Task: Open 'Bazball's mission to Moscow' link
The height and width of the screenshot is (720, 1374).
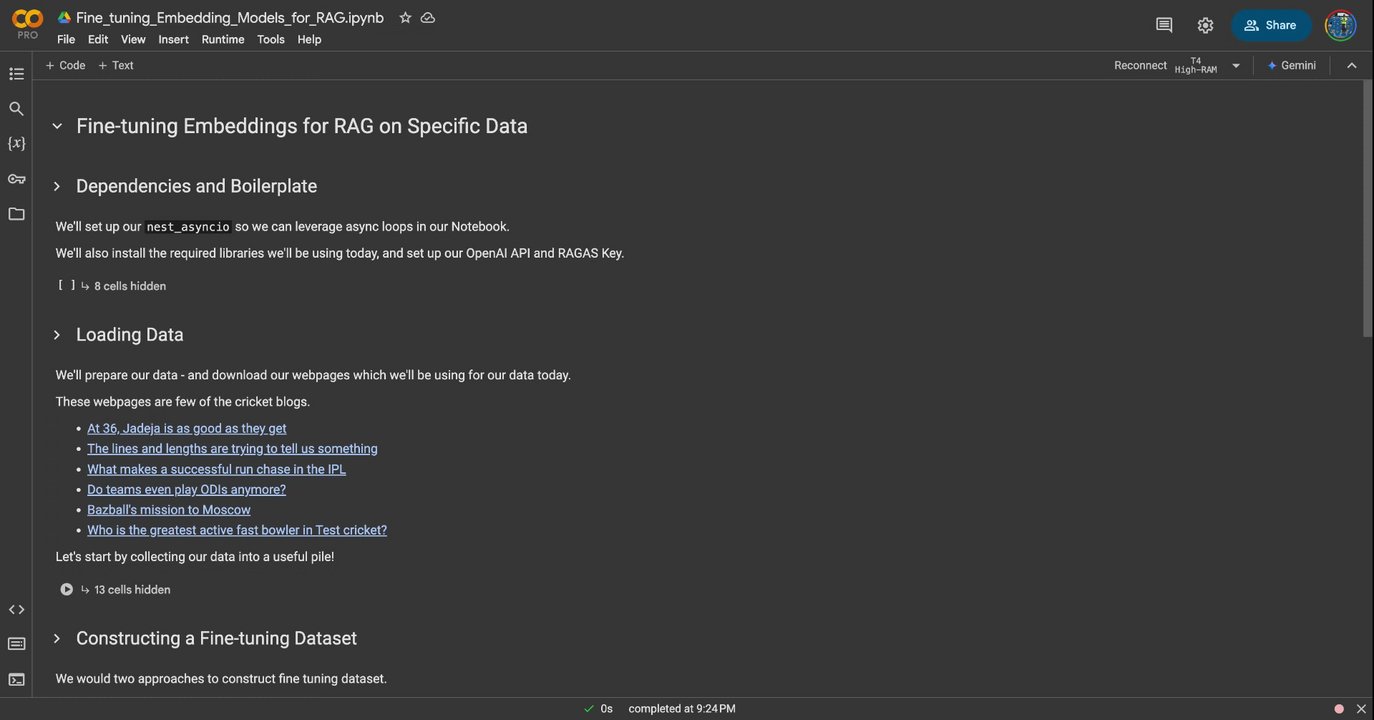Action: point(169,510)
